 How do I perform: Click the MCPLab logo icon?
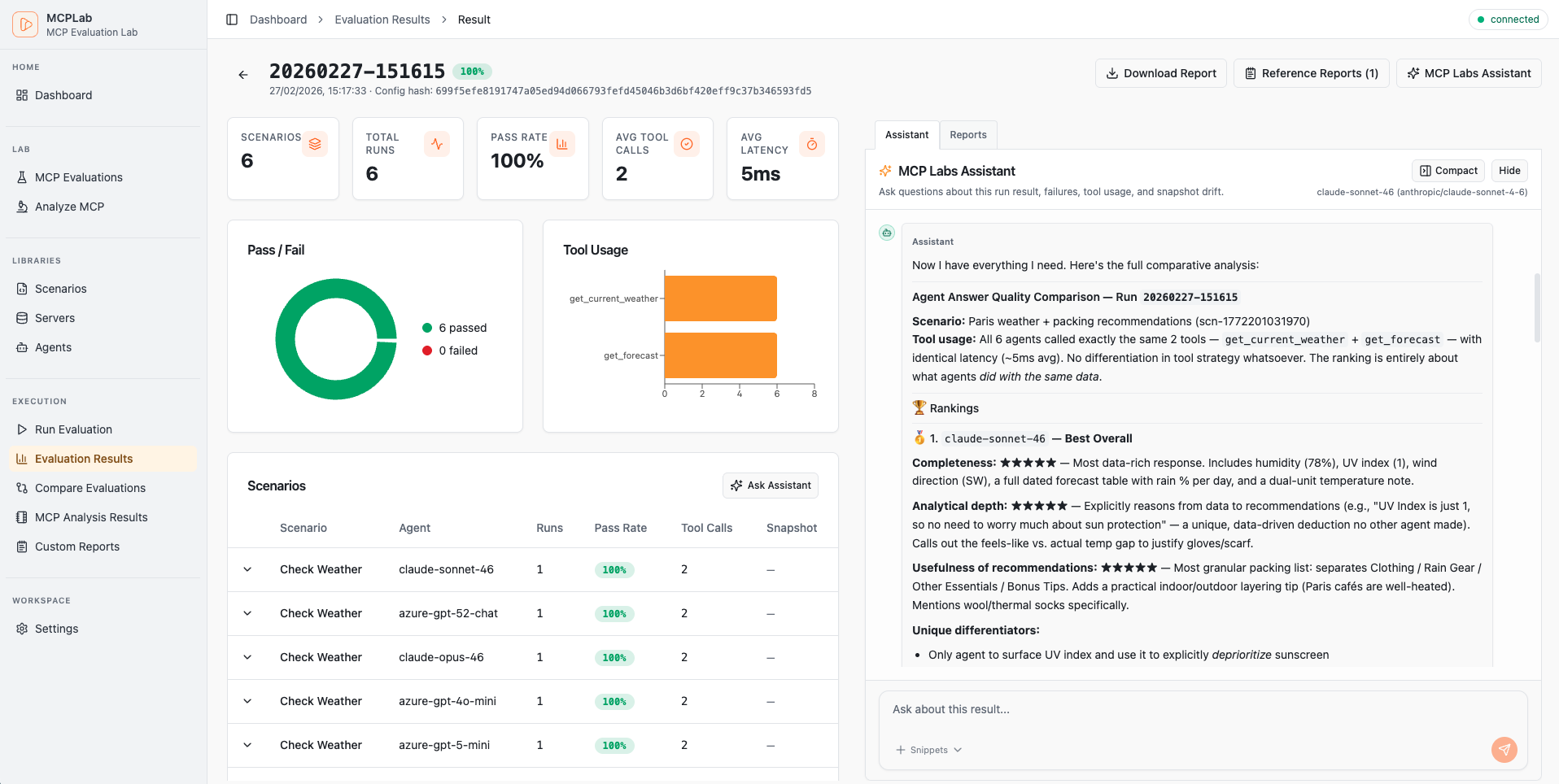(25, 24)
